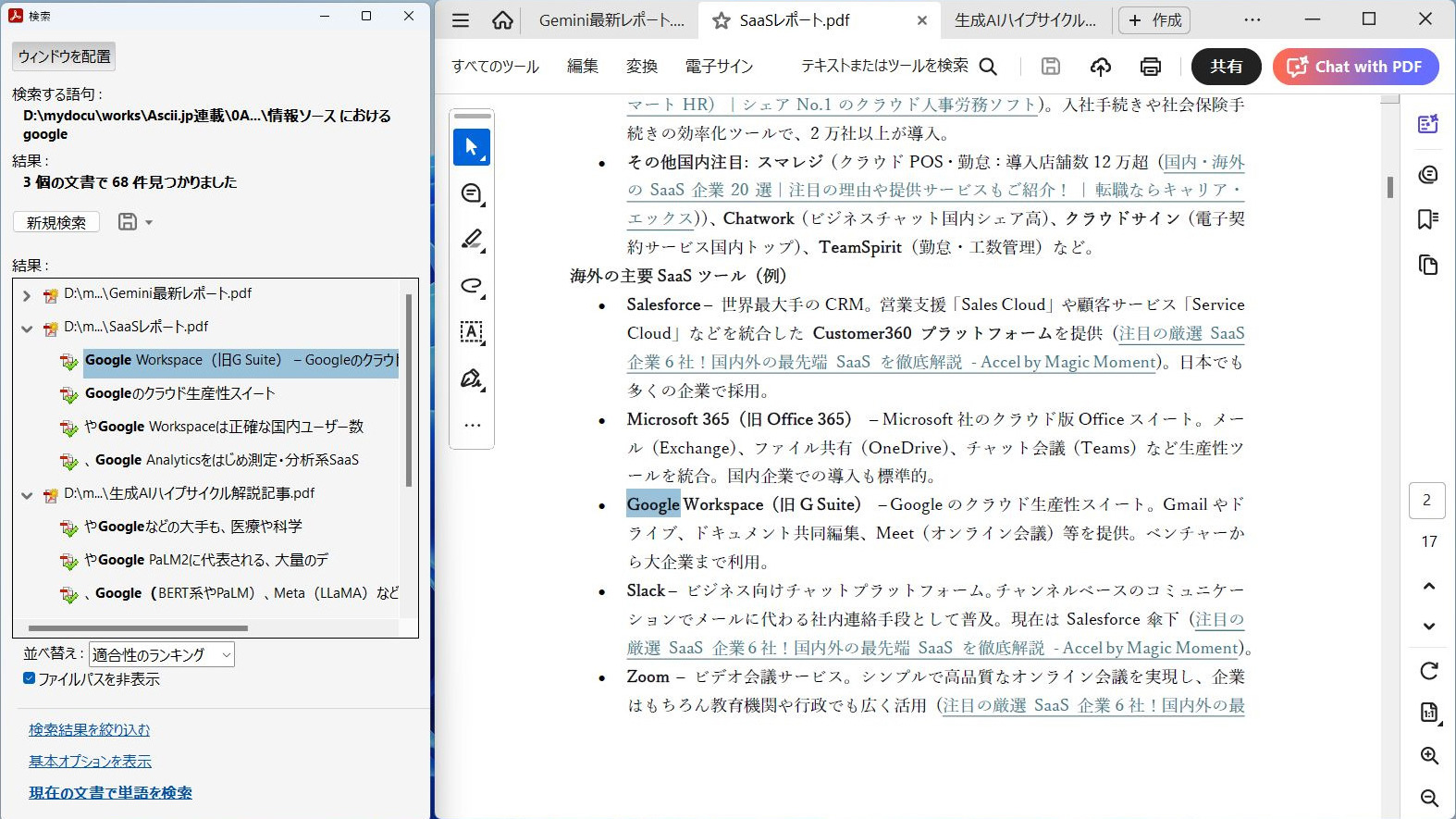The height and width of the screenshot is (819, 1456).
Task: Open the 編集 menu
Action: point(582,67)
